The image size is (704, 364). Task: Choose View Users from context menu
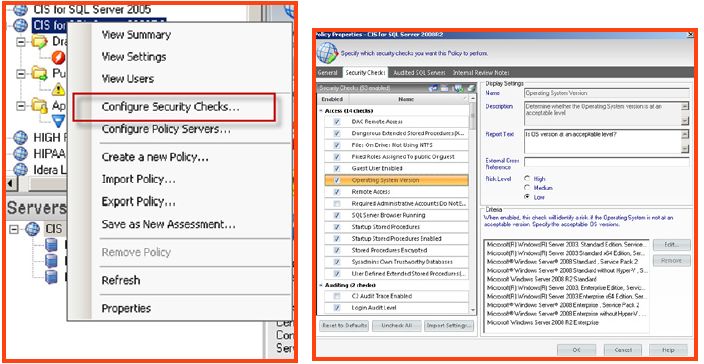[x=128, y=79]
